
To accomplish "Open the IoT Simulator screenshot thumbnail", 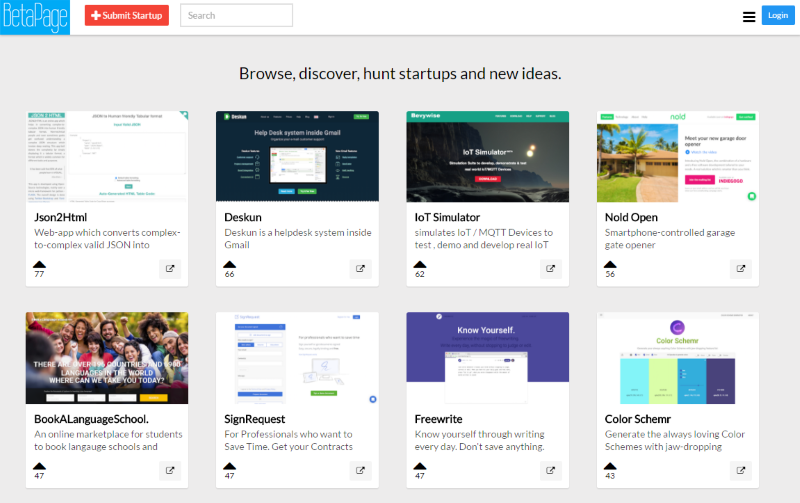I will click(x=488, y=157).
